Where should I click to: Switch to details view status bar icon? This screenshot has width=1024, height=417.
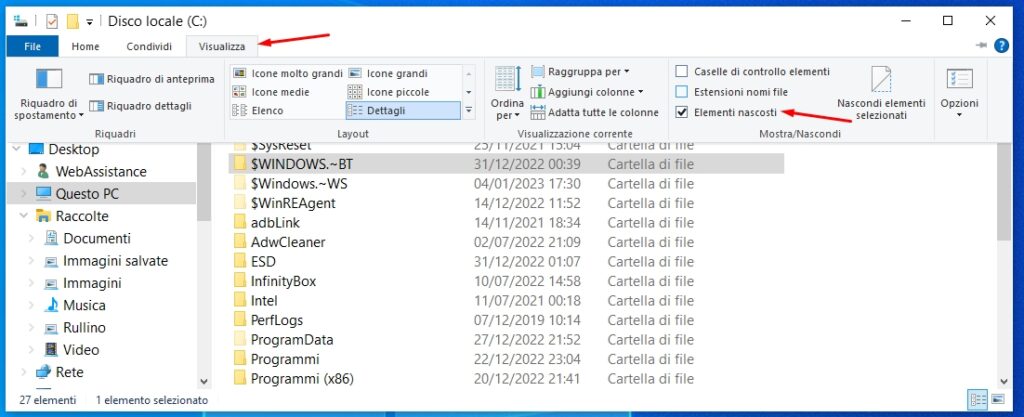pos(978,399)
